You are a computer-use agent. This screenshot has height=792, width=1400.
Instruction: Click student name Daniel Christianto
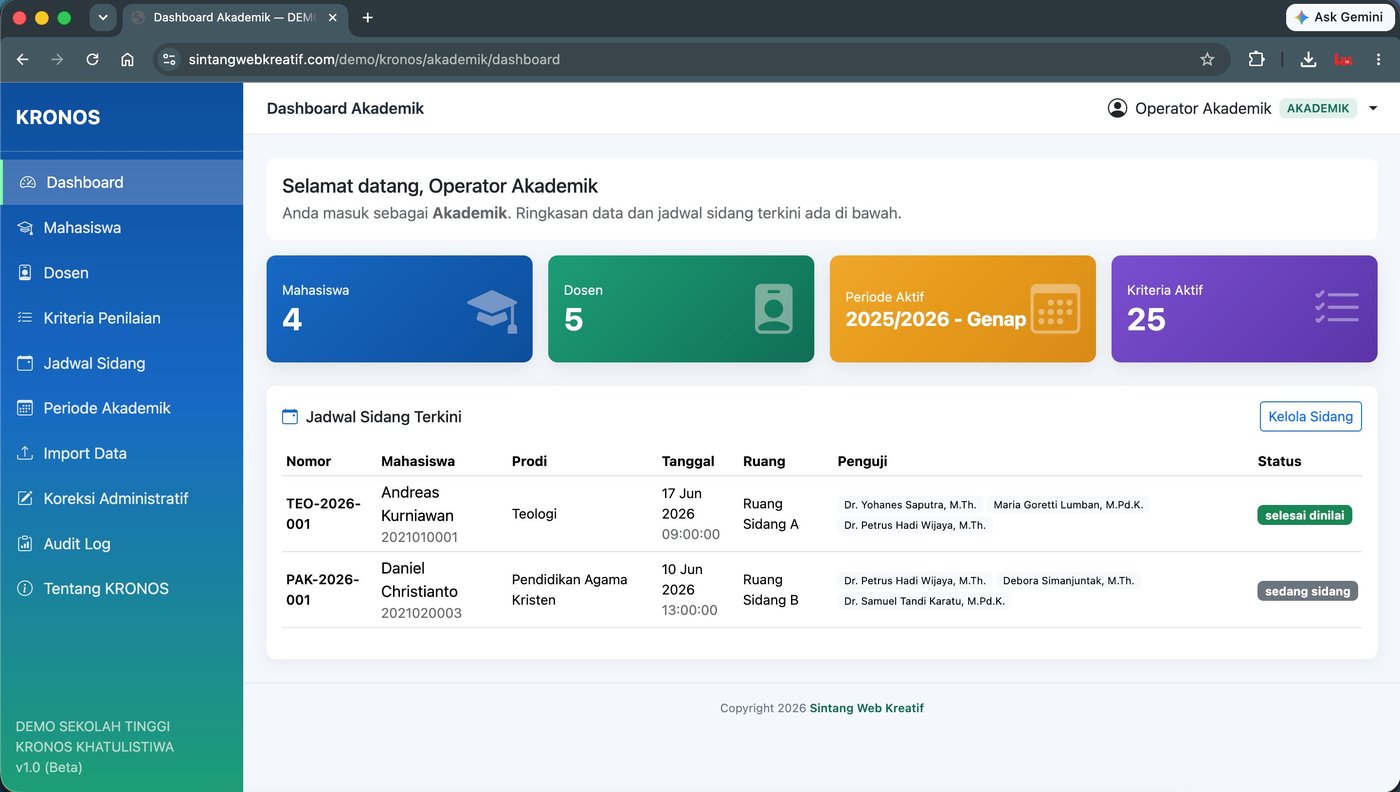(x=419, y=580)
